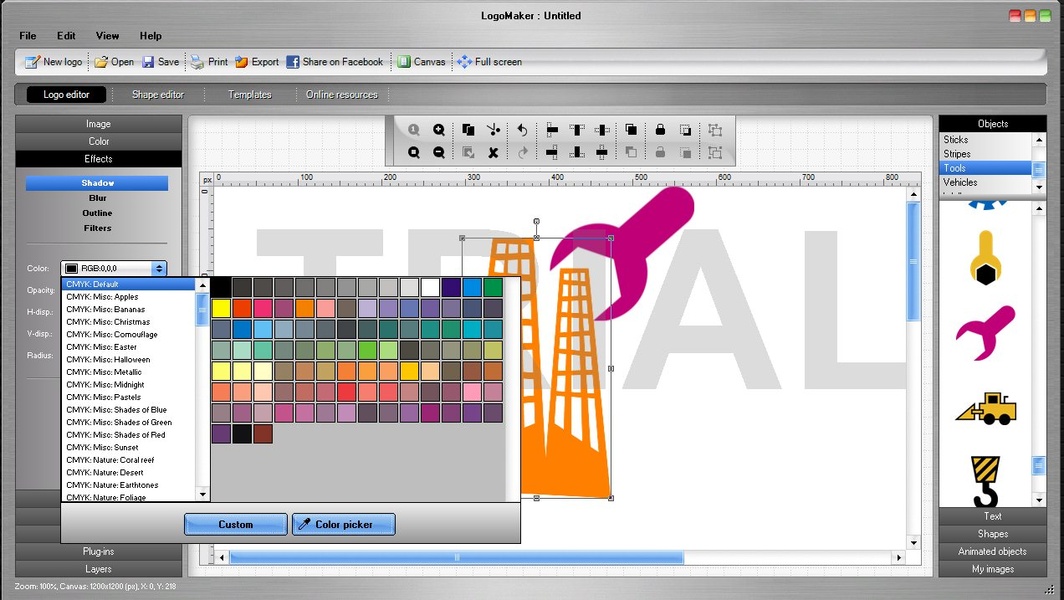Screen dimensions: 1064x600
Task: Select 'CMYK: Misc: Halloween' palette from list
Action: (108, 360)
